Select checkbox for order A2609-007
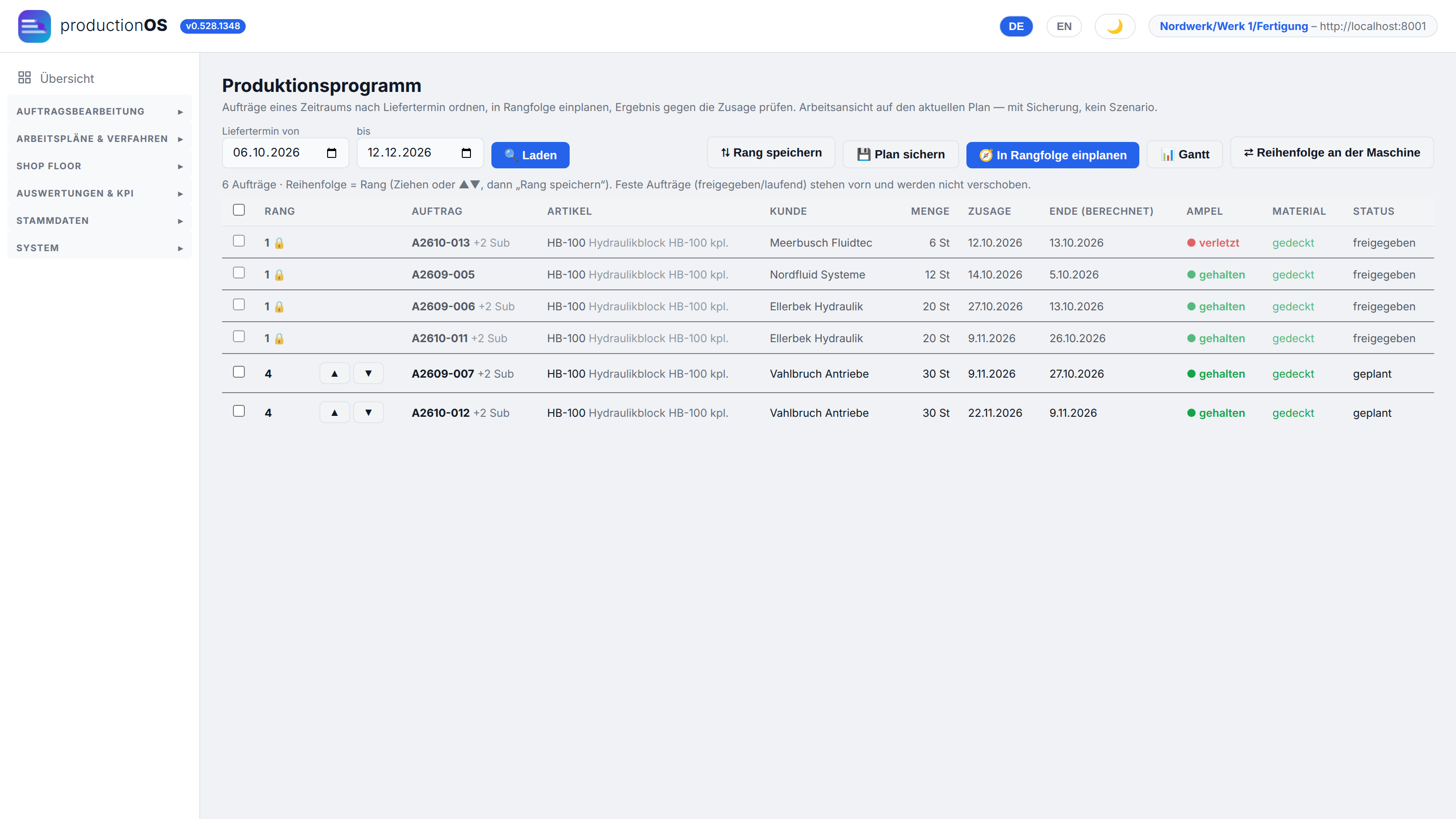Screen dimensions: 1456x819 pos(239,371)
